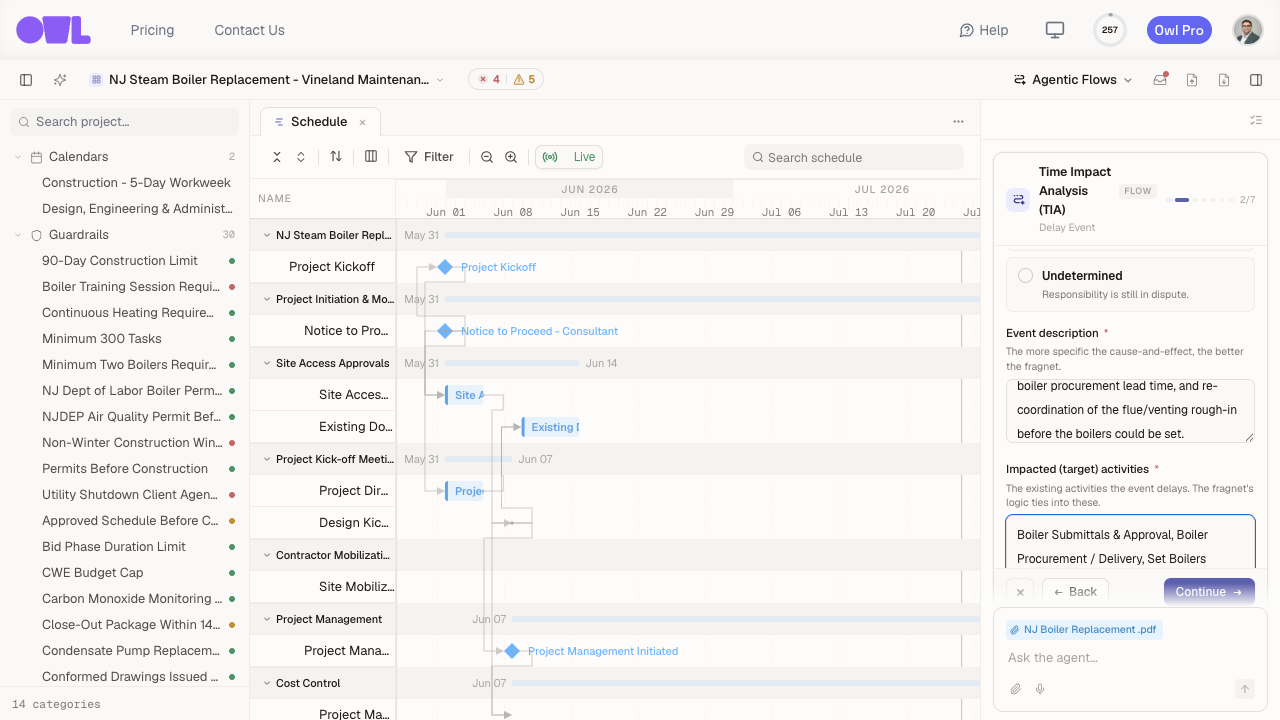1280x720 pixels.
Task: Toggle the Live sync button
Action: [x=569, y=157]
